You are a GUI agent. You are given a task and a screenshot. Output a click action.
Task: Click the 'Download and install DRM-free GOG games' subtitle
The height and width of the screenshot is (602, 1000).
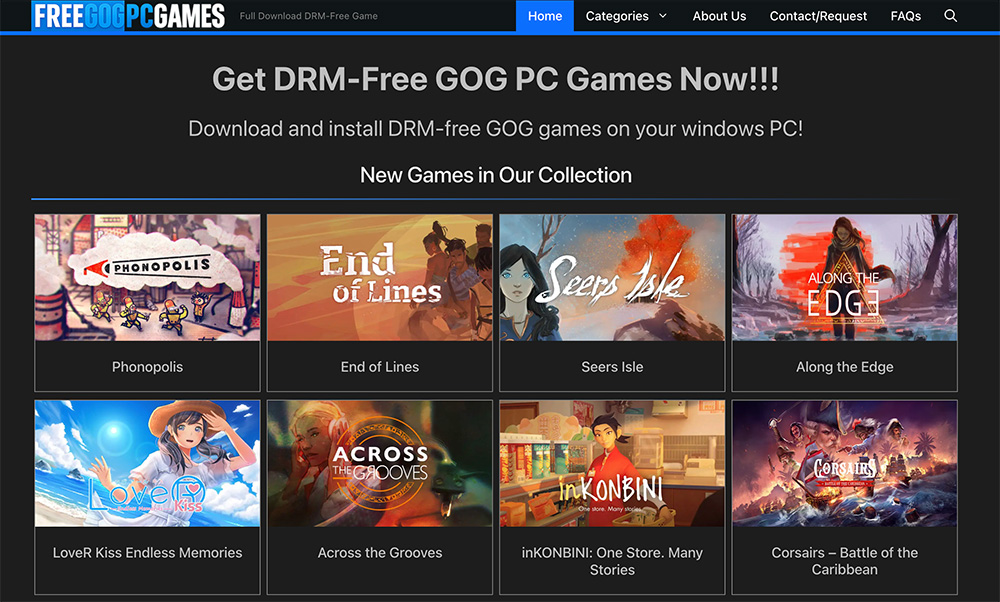(496, 129)
